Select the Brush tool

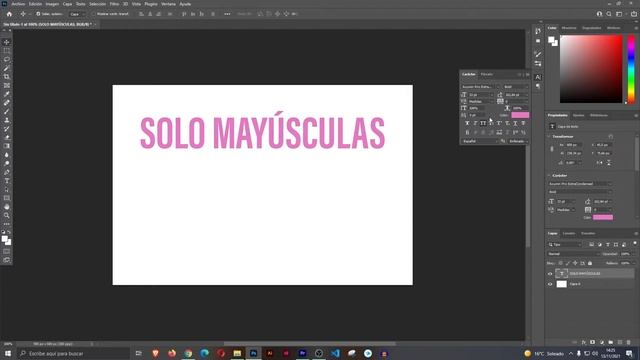(x=7, y=111)
